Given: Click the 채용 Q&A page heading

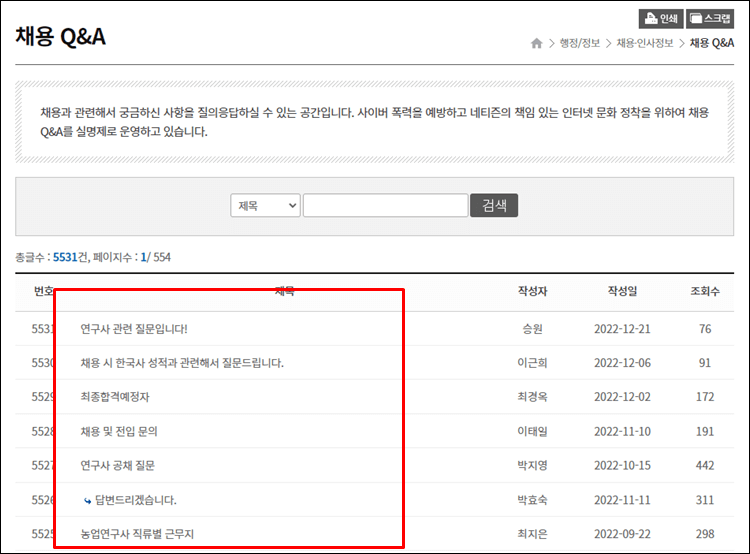Looking at the screenshot, I should tap(60, 36).
